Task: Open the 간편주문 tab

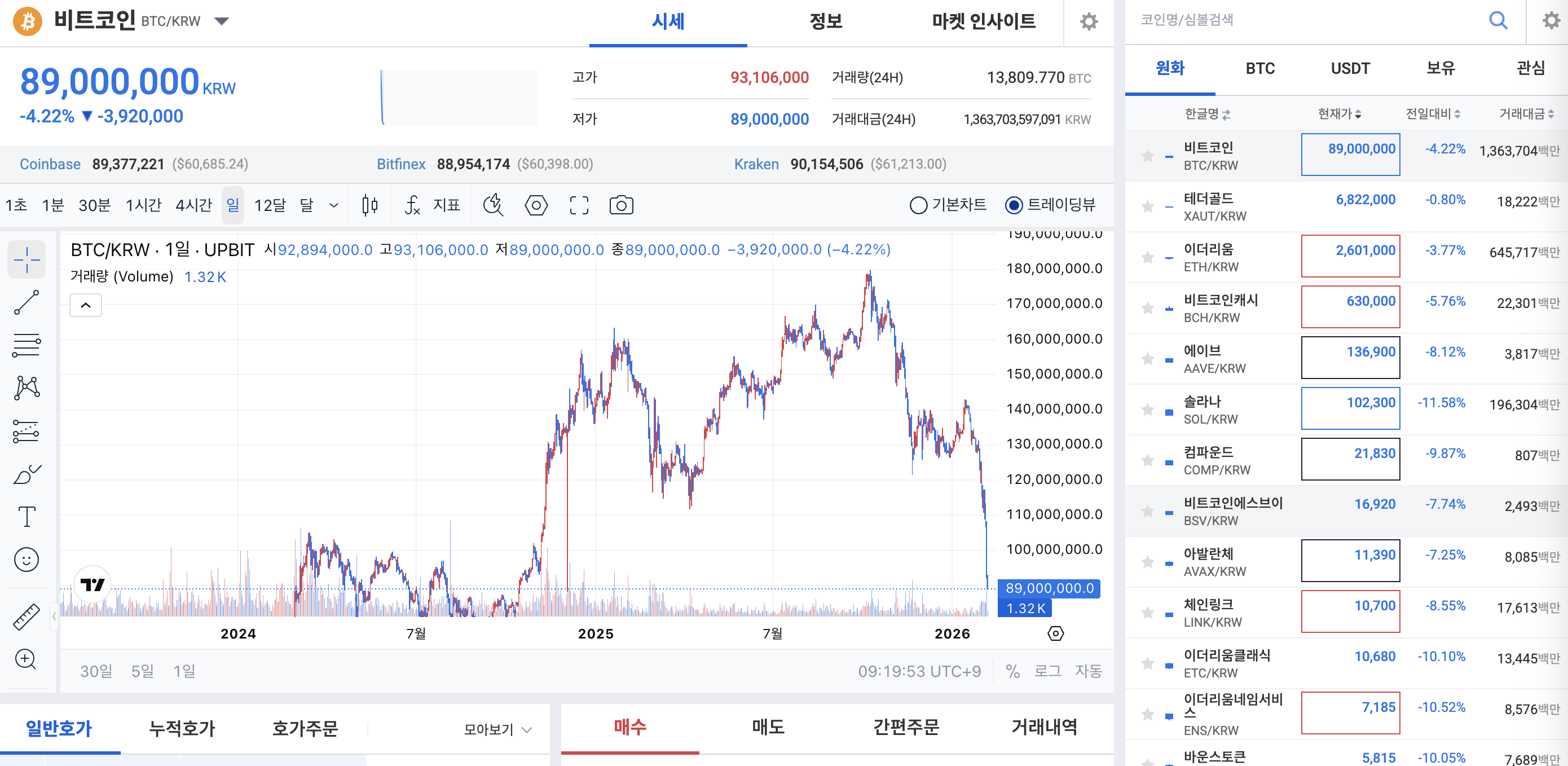Action: (906, 727)
